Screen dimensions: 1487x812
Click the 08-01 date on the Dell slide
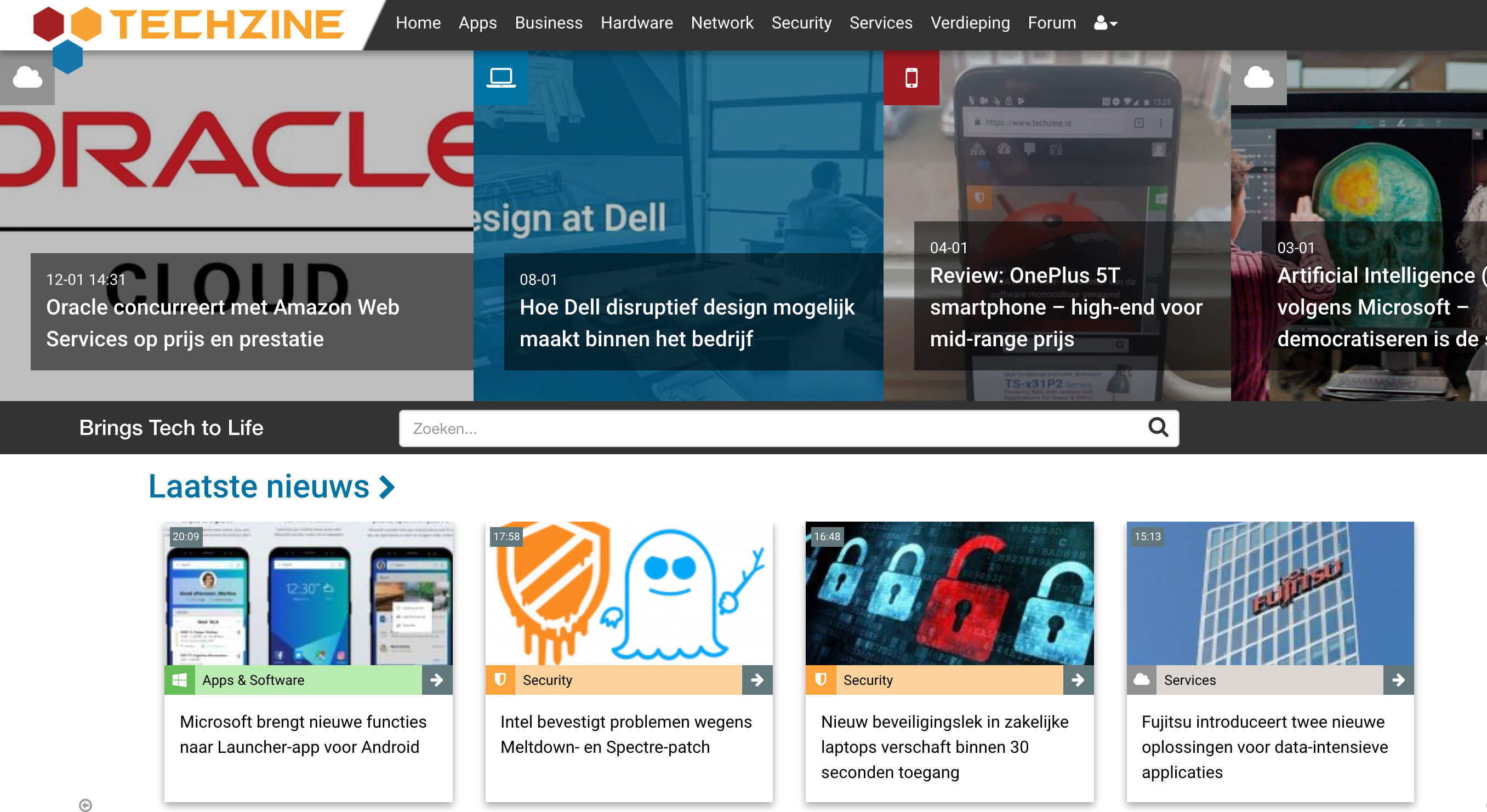538,279
